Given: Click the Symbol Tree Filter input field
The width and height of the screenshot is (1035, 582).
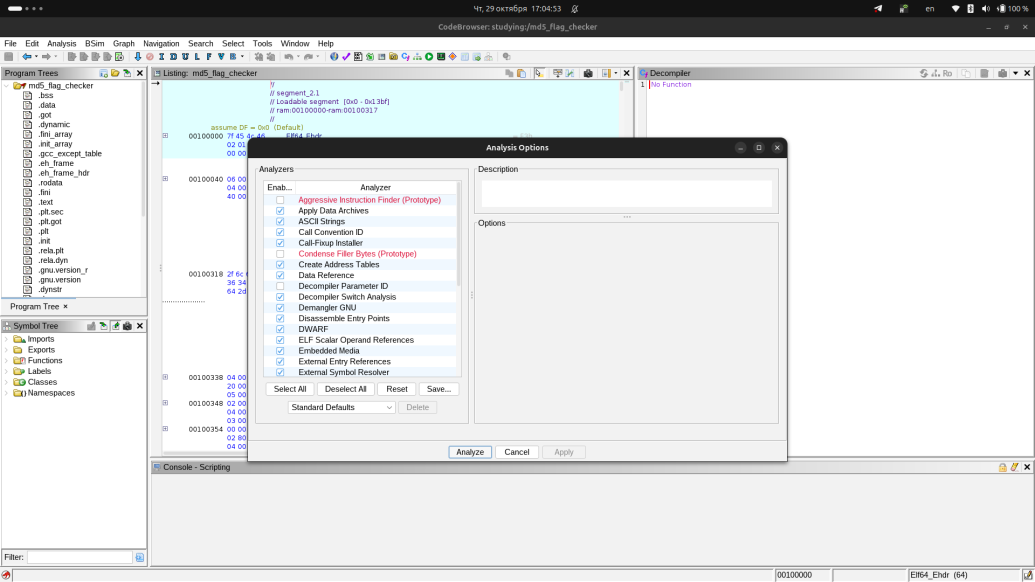Looking at the screenshot, I should tap(80, 558).
